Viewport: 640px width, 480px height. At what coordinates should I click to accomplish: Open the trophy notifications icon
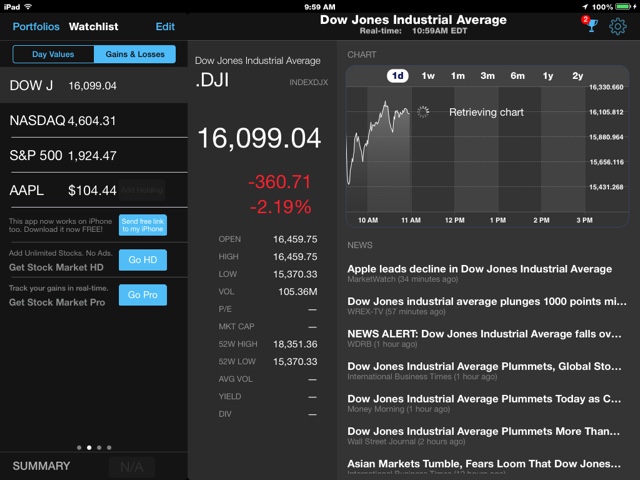tap(591, 25)
